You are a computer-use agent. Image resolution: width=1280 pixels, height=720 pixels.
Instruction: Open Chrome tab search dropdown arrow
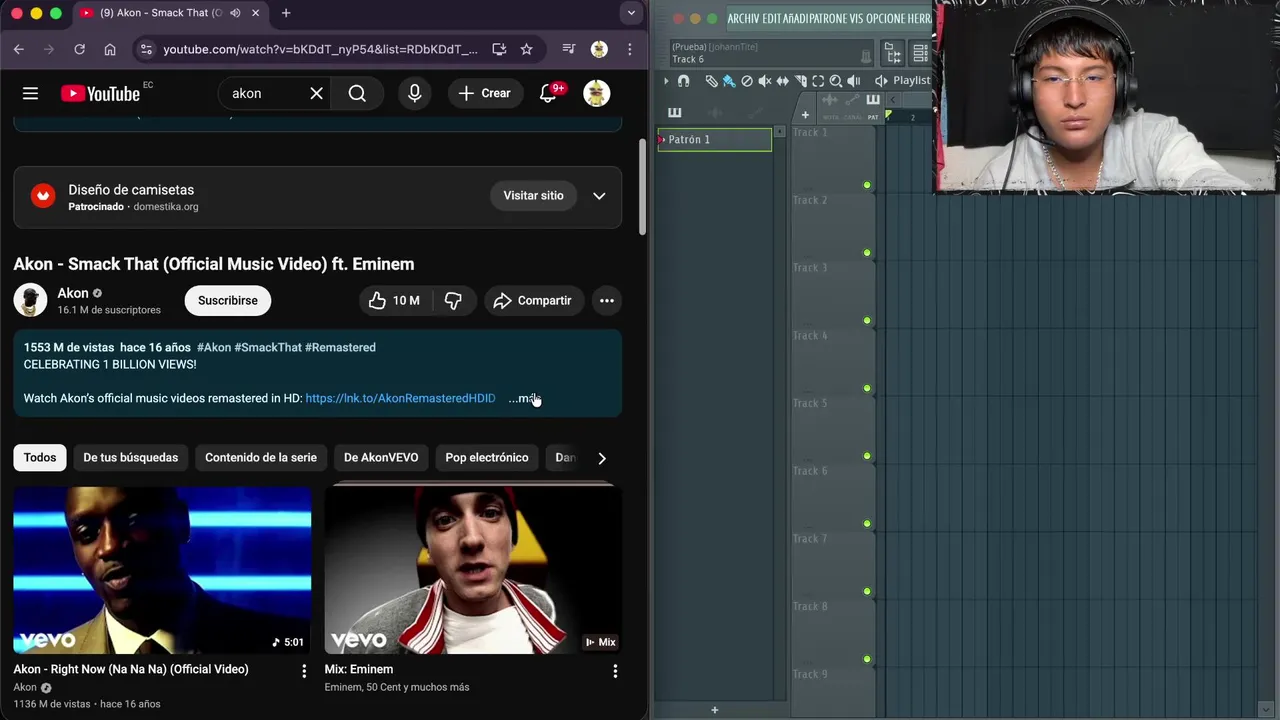point(630,13)
